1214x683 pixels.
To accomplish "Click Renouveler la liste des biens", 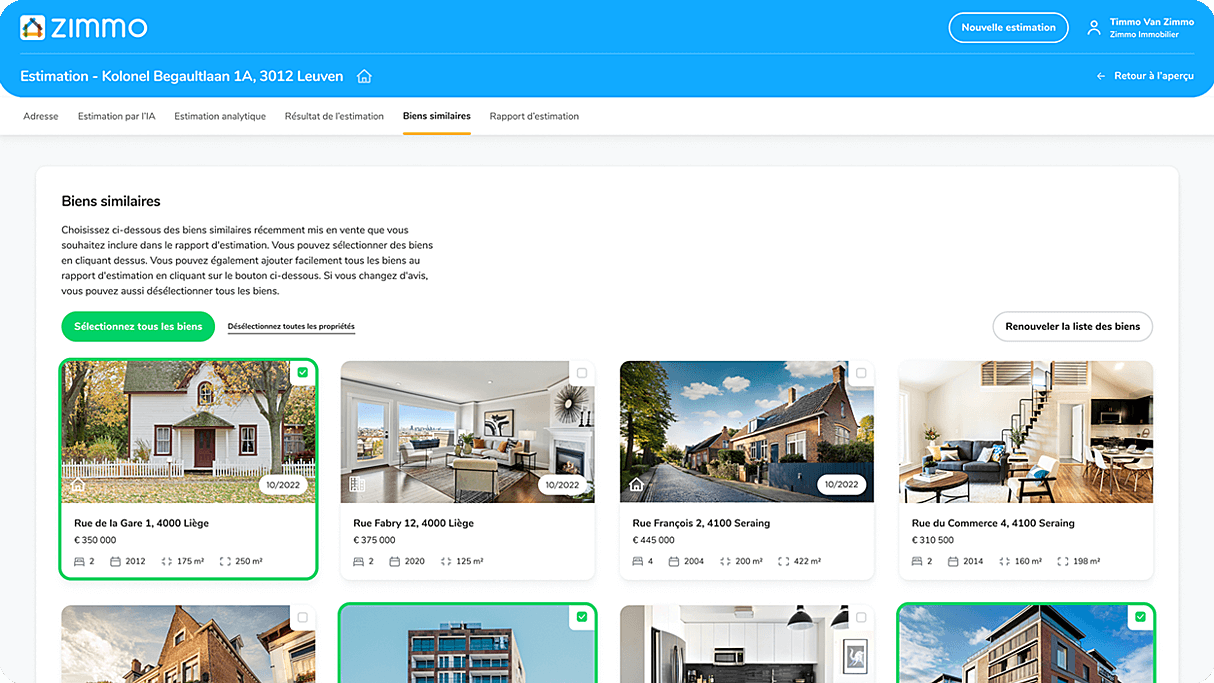I will tap(1073, 326).
